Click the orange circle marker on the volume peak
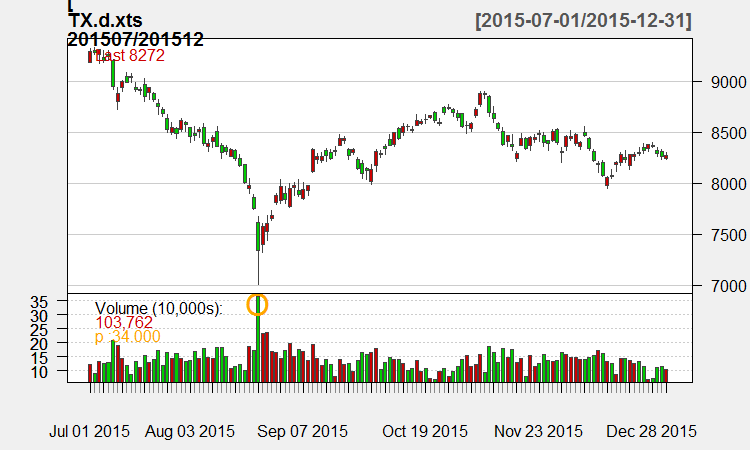The height and width of the screenshot is (450, 750). point(258,305)
